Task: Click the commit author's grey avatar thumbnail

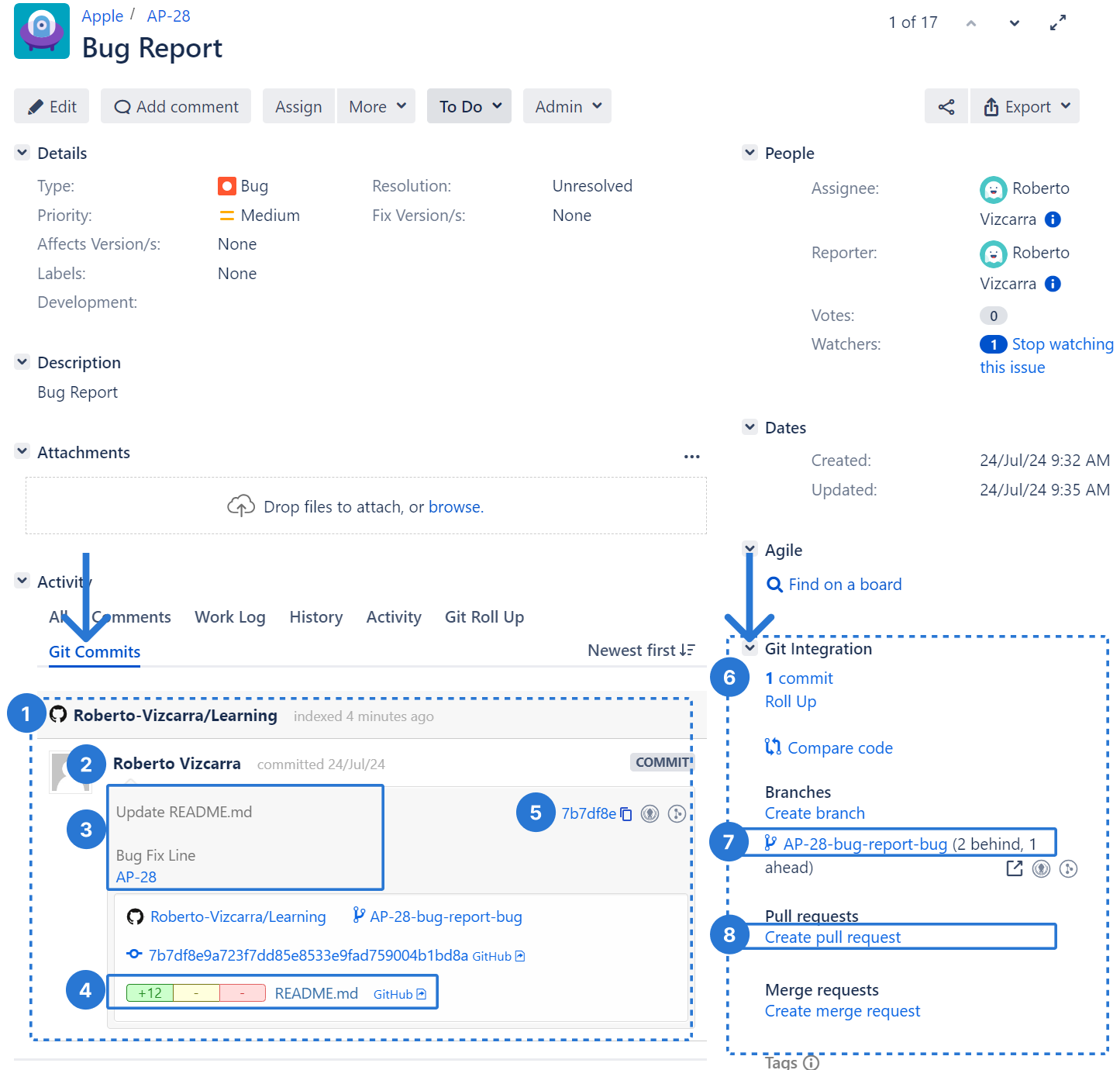Action: point(71,772)
